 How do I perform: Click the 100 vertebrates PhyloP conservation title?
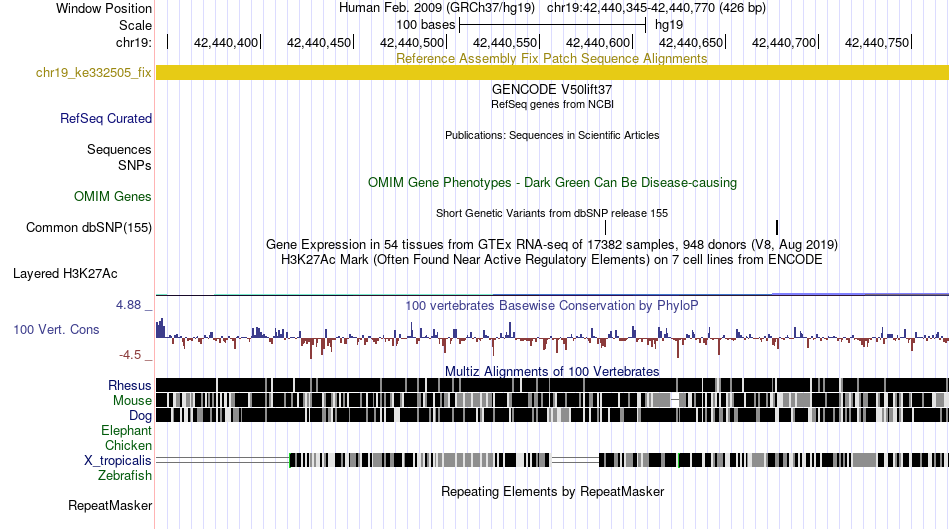pos(552,305)
